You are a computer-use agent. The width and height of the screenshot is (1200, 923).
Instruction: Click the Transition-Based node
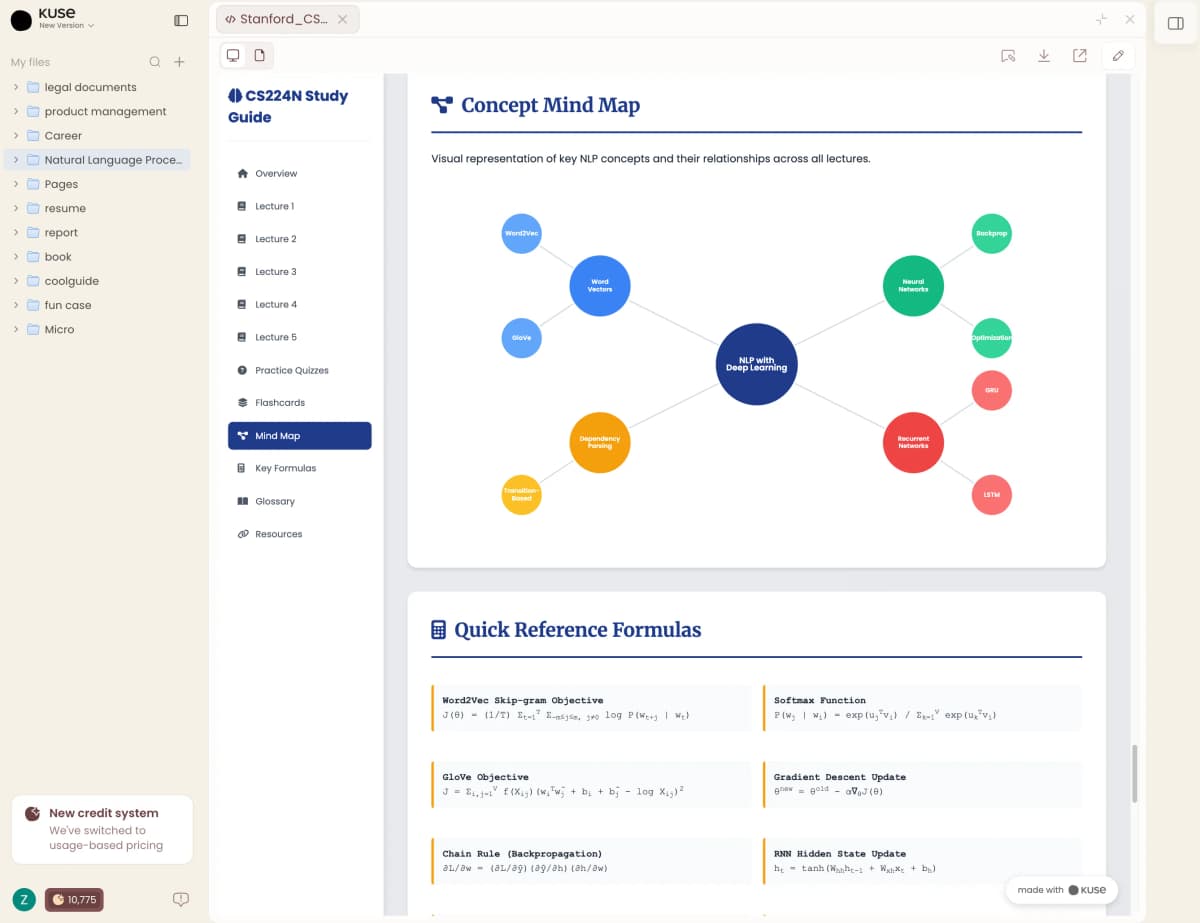521,495
